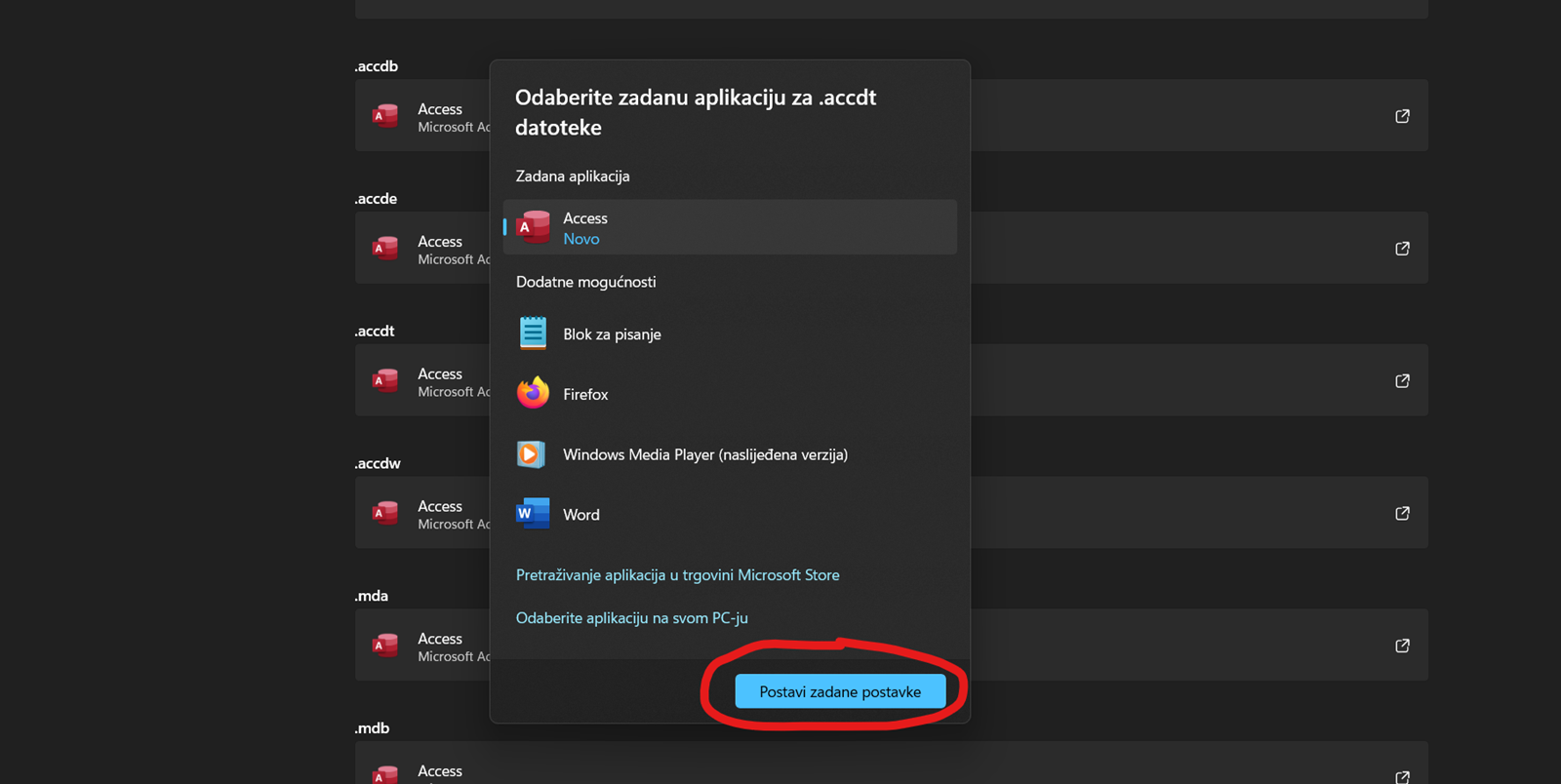Image resolution: width=1561 pixels, height=784 pixels.
Task: Click the Access icon in the .mda row
Action: coord(384,645)
